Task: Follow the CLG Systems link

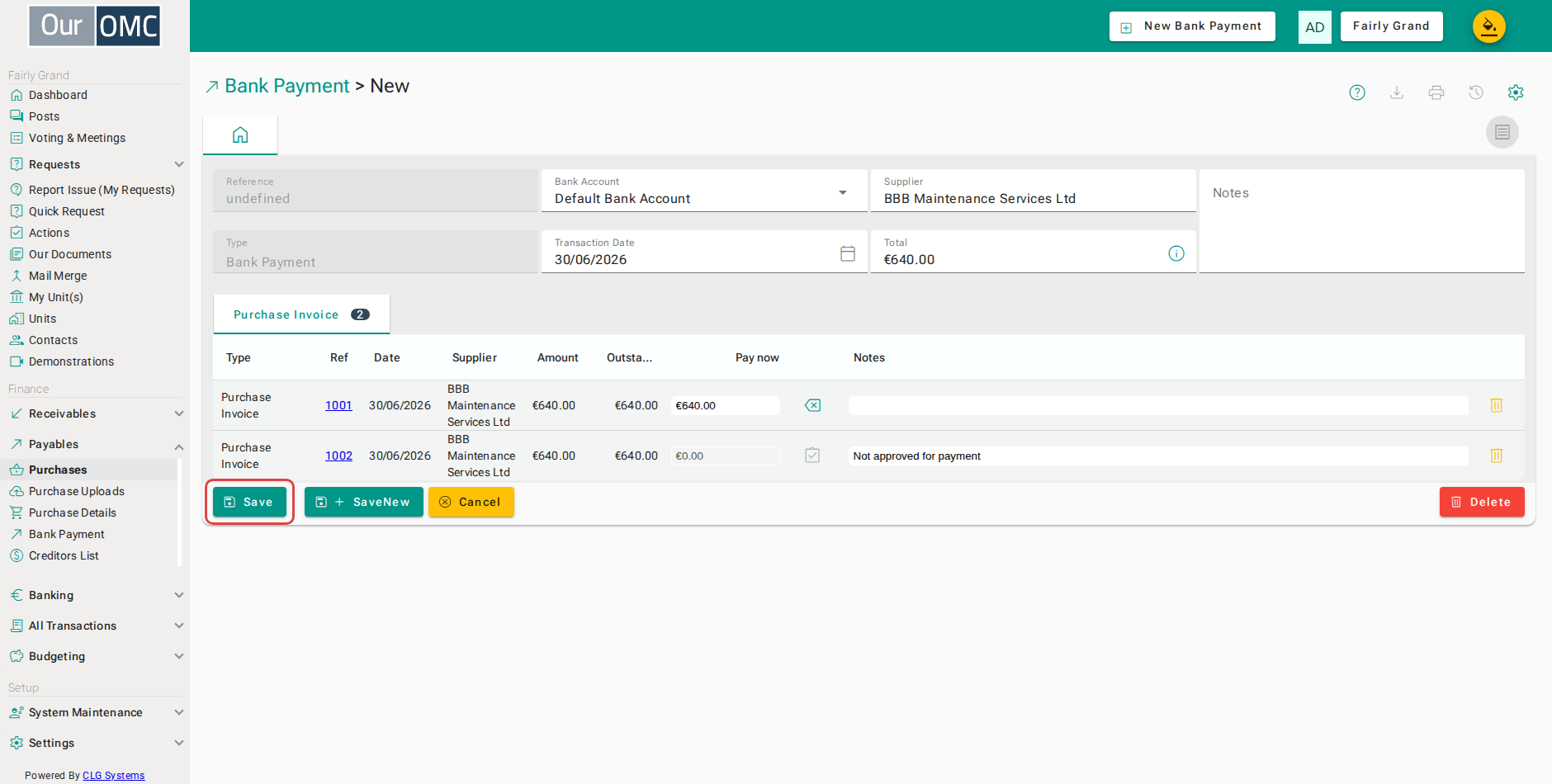Action: click(x=114, y=776)
